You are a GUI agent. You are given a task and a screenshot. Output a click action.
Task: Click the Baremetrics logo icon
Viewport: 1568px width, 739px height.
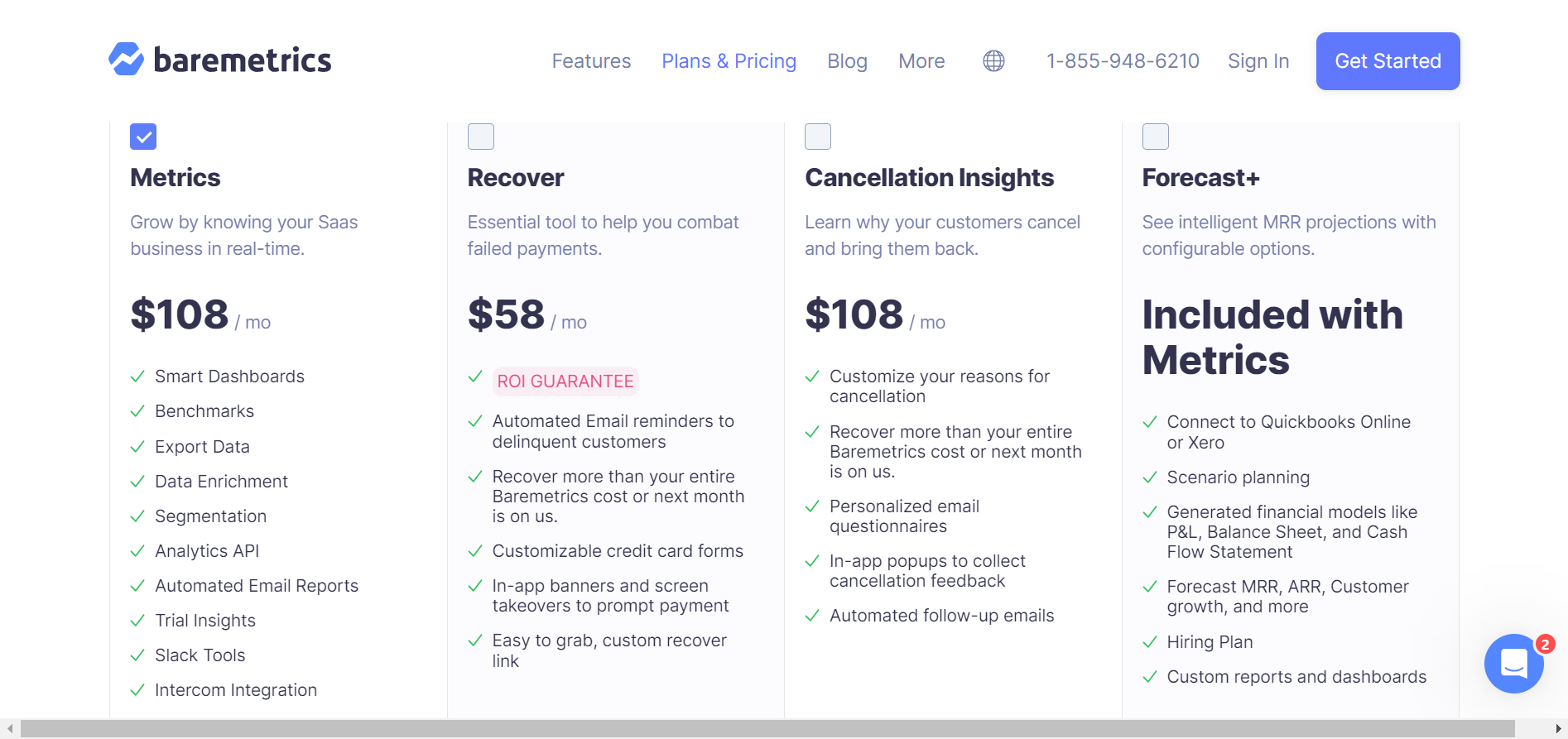coord(127,59)
